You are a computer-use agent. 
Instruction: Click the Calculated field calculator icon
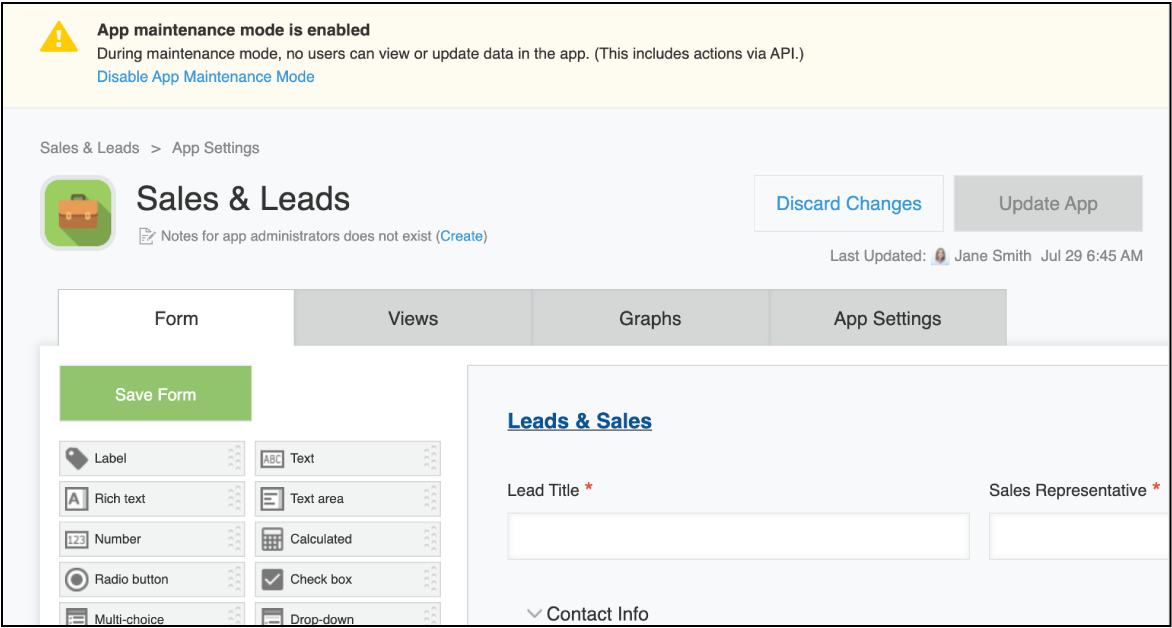tap(272, 540)
